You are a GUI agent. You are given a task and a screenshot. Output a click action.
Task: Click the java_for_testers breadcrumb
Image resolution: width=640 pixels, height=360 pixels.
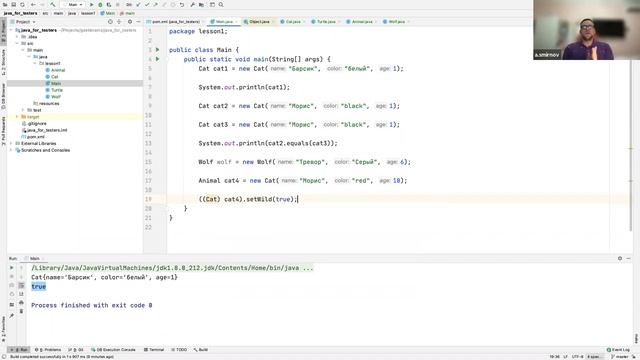coord(20,13)
